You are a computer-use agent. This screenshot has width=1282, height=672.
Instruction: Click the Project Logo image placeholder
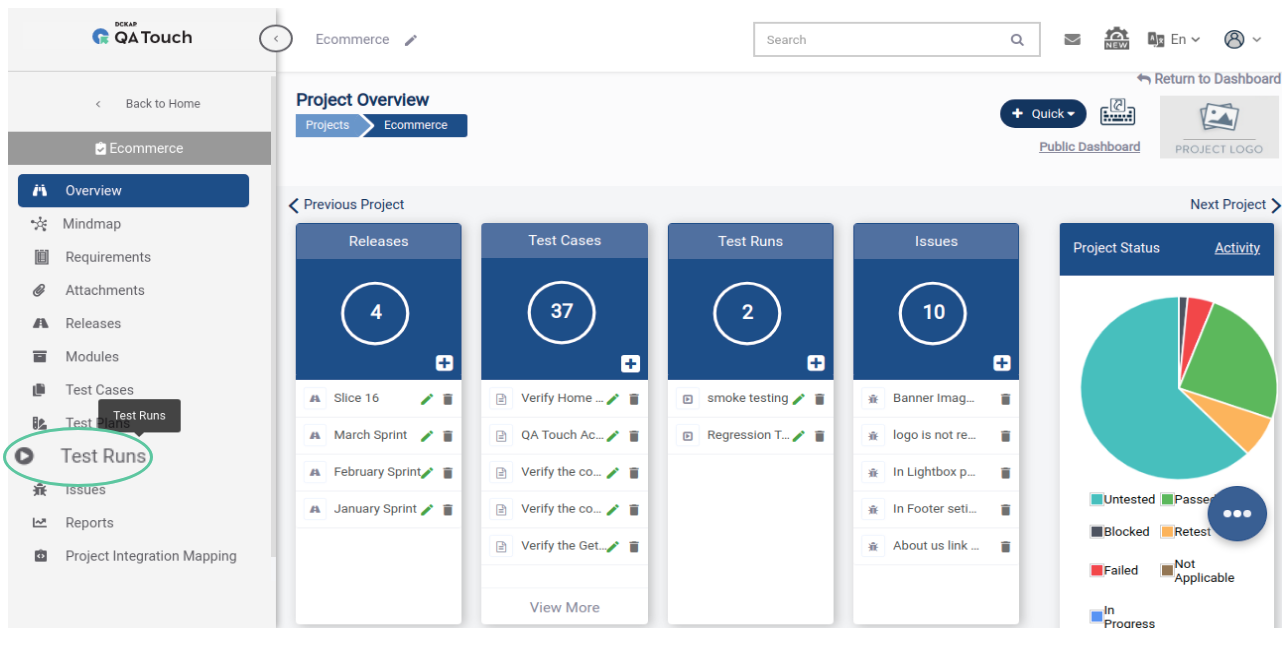1219,127
